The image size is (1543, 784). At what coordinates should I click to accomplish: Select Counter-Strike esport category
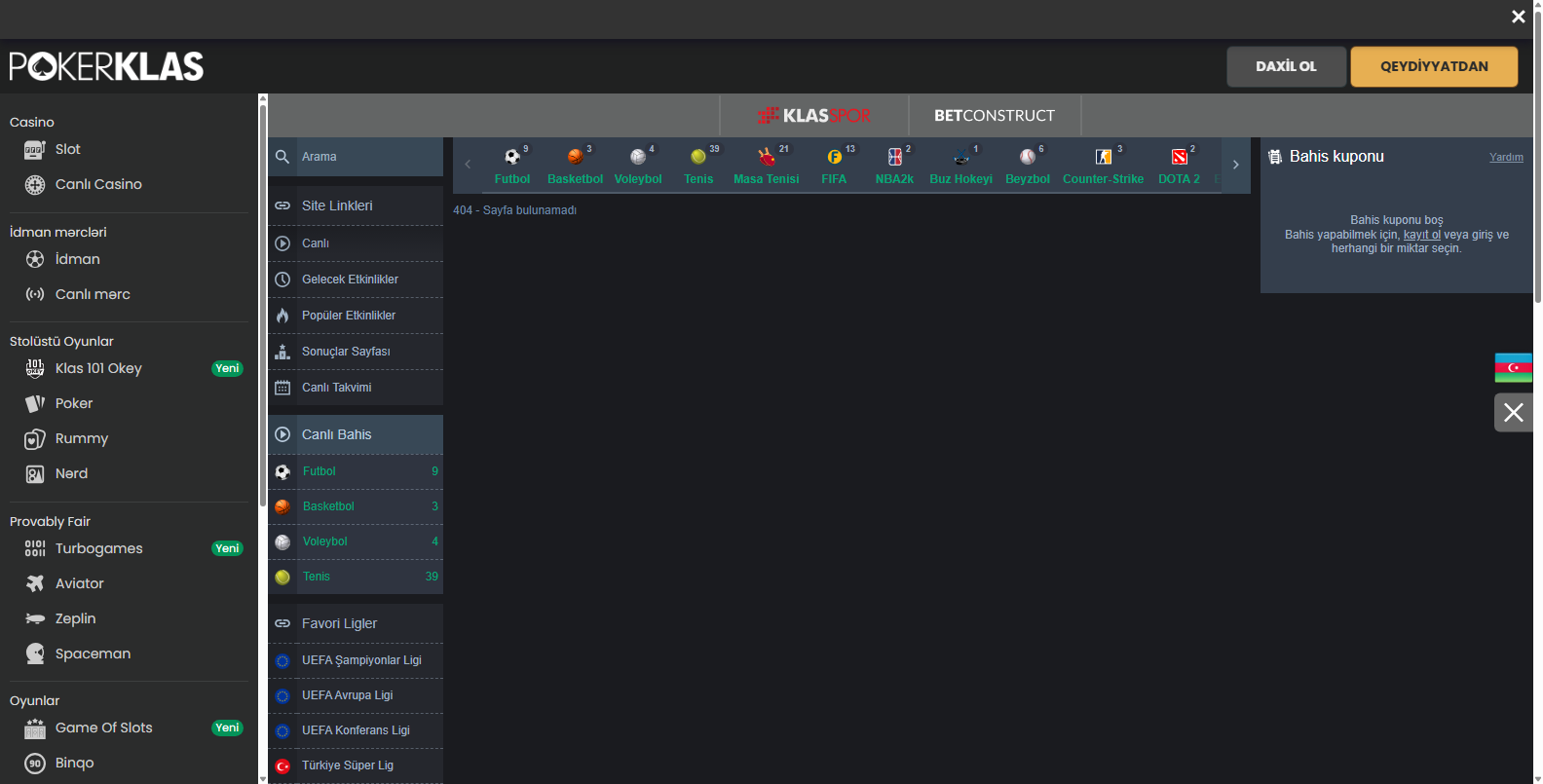(1103, 166)
